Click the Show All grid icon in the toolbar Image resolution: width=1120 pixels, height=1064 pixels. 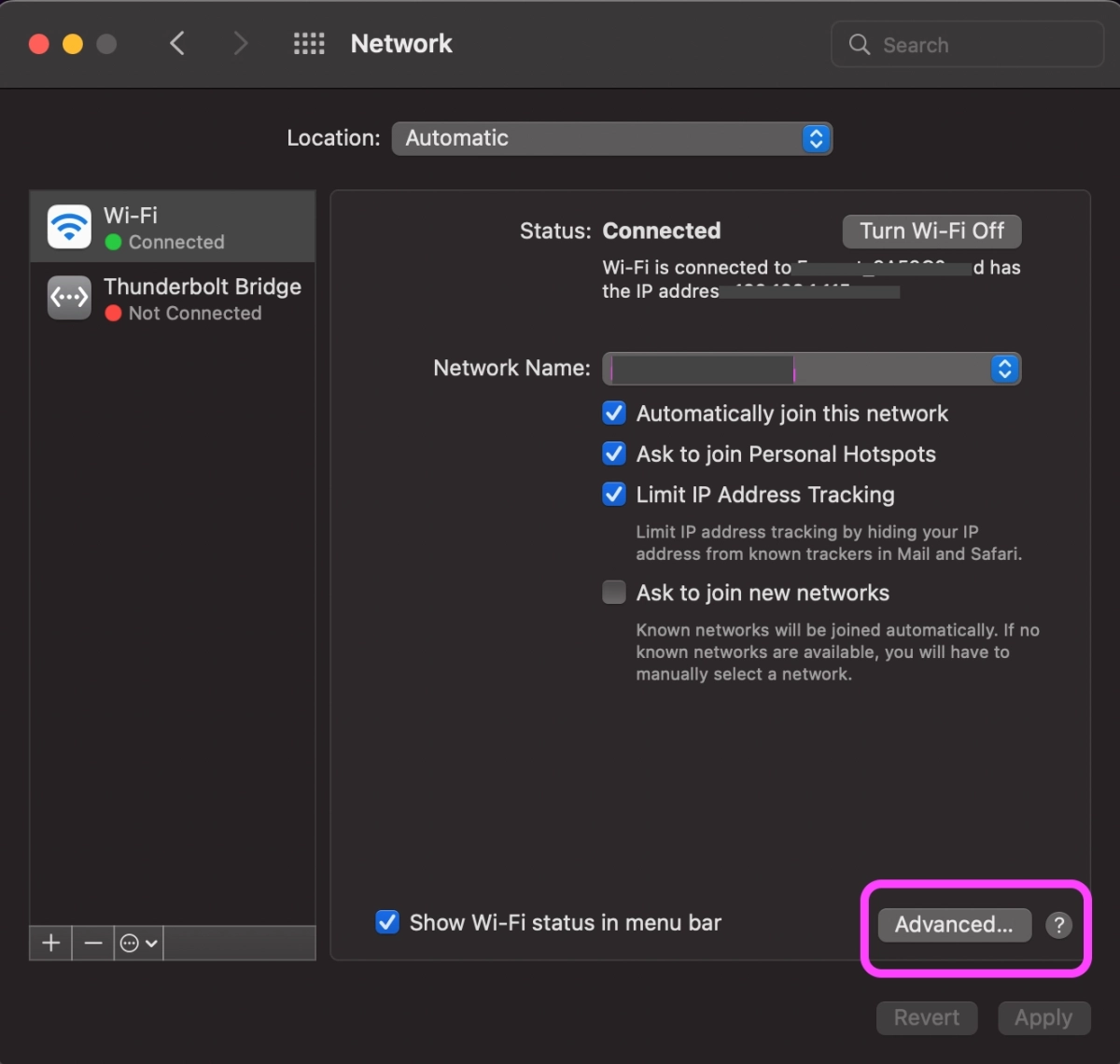pos(309,43)
